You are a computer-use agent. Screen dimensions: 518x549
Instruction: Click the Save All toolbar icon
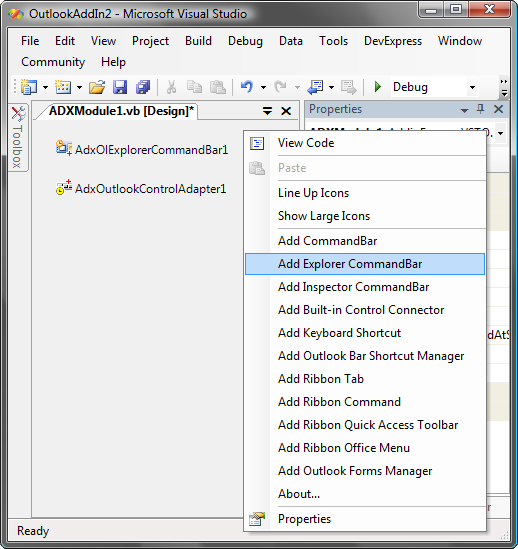coord(143,87)
